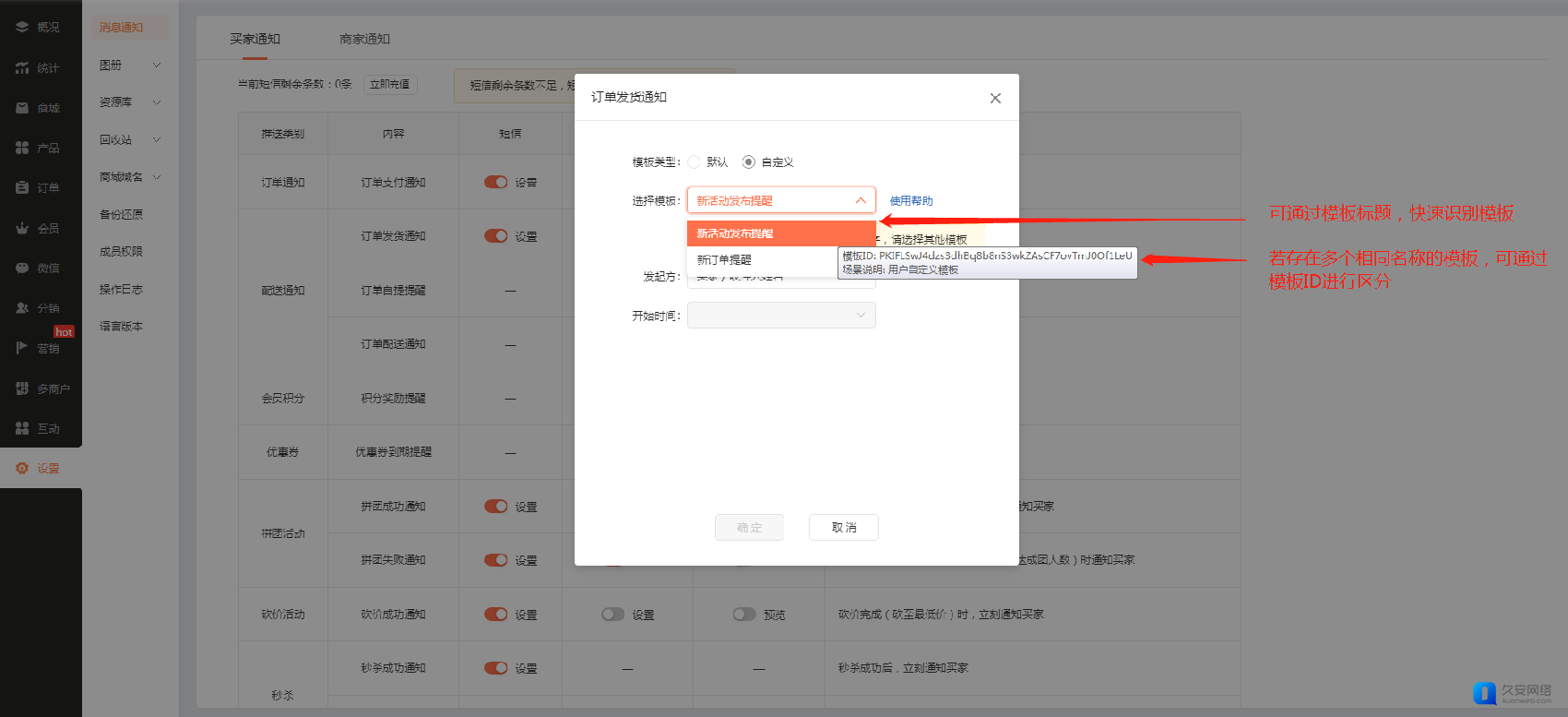Select the 会员 members crown icon
The width and height of the screenshot is (1568, 717).
pos(22,228)
